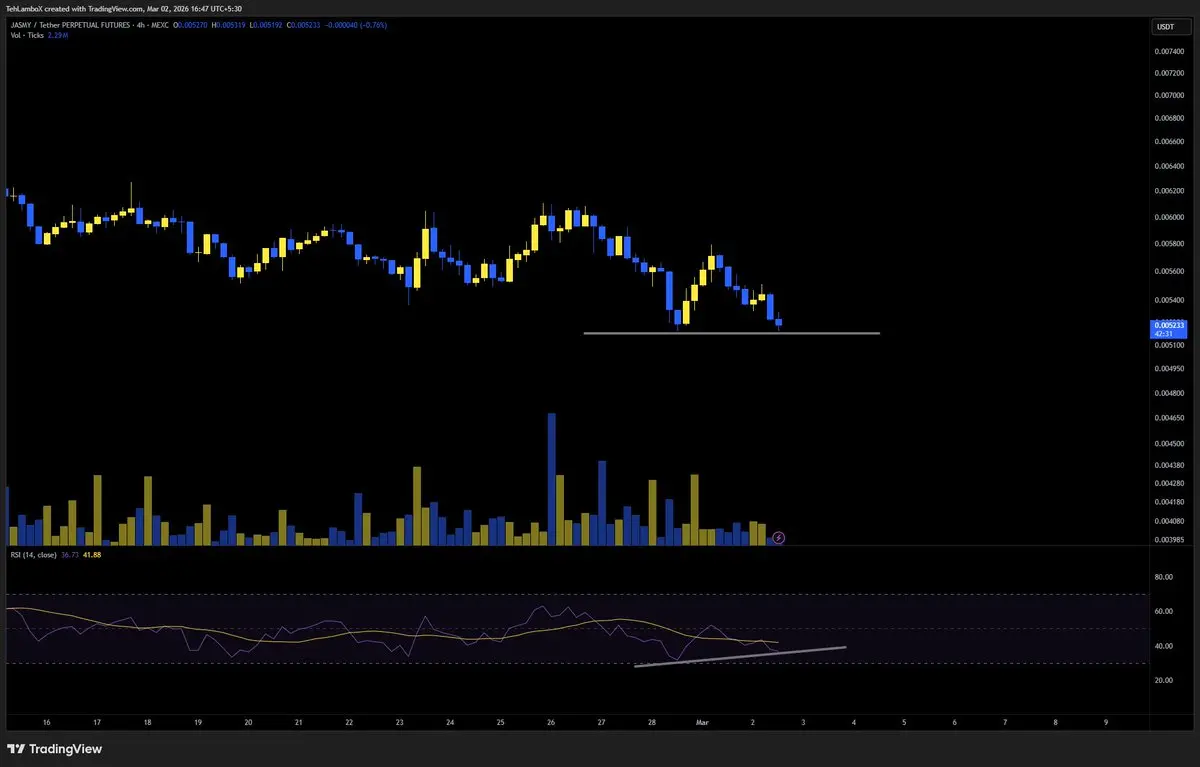Screen dimensions: 1200x767
Task: Click the 80.00 RSI axis label
Action: tap(1165, 577)
